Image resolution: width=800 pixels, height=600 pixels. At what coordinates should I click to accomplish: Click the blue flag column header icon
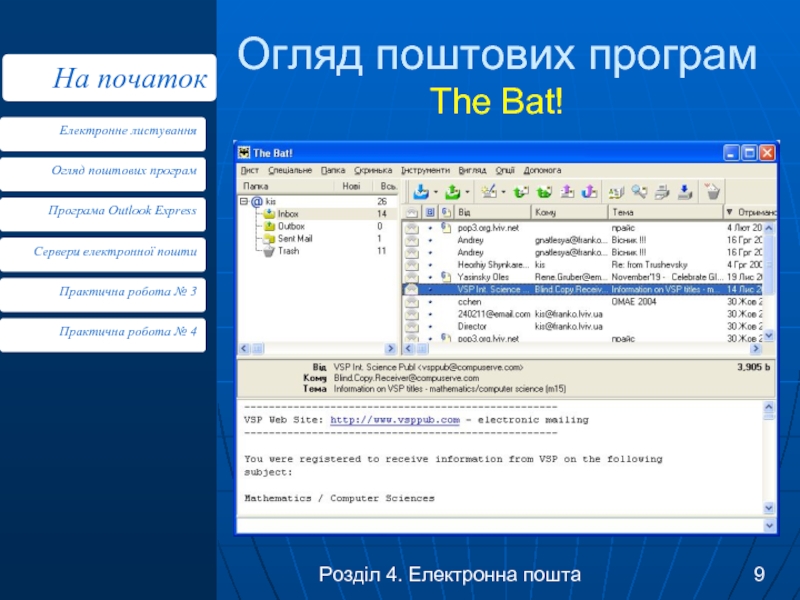tap(430, 212)
